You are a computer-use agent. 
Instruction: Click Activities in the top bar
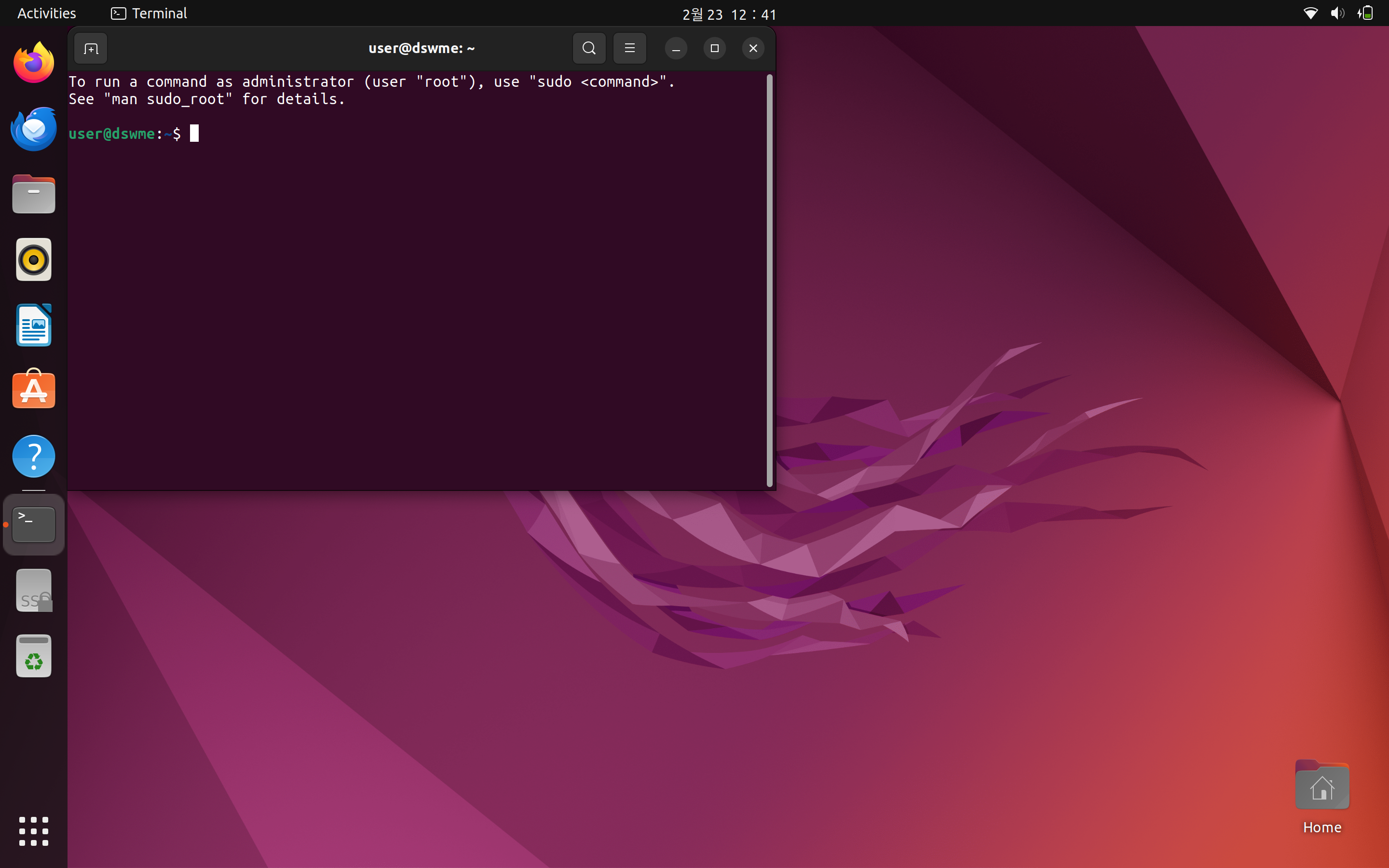46,13
